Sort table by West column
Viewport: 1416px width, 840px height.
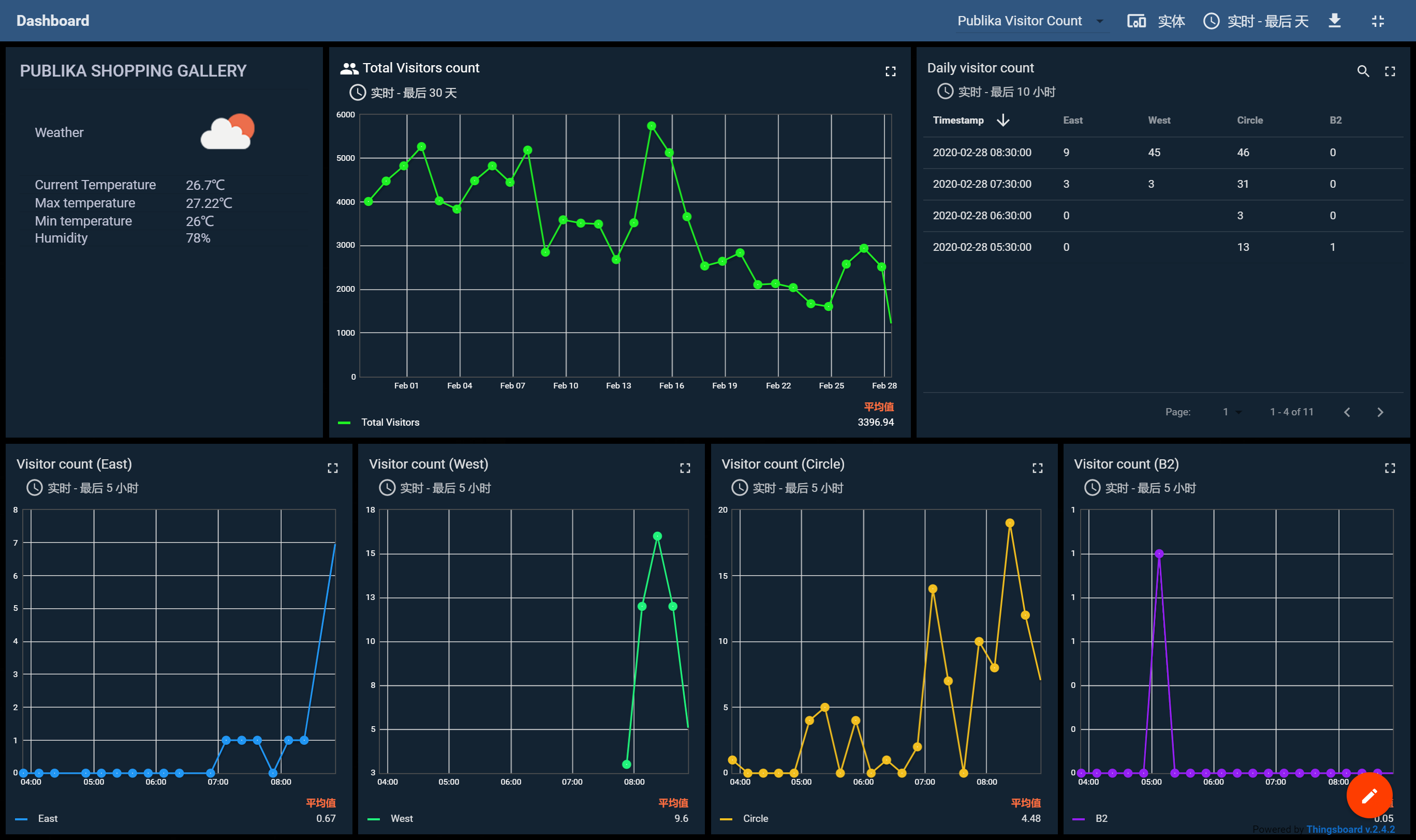(x=1159, y=120)
